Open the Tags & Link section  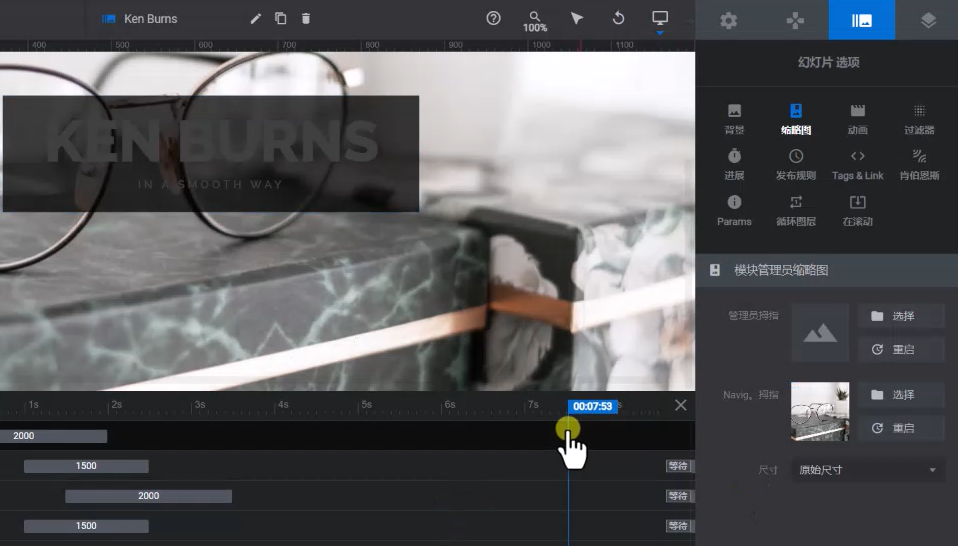(857, 165)
